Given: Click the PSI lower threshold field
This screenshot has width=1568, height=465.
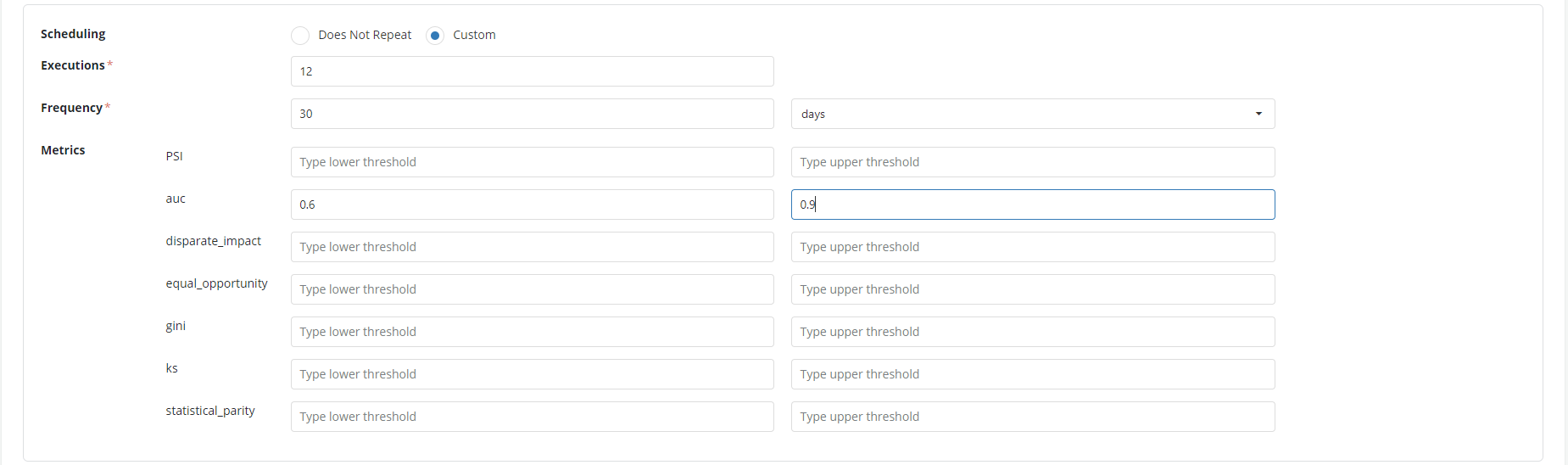Looking at the screenshot, I should [532, 162].
